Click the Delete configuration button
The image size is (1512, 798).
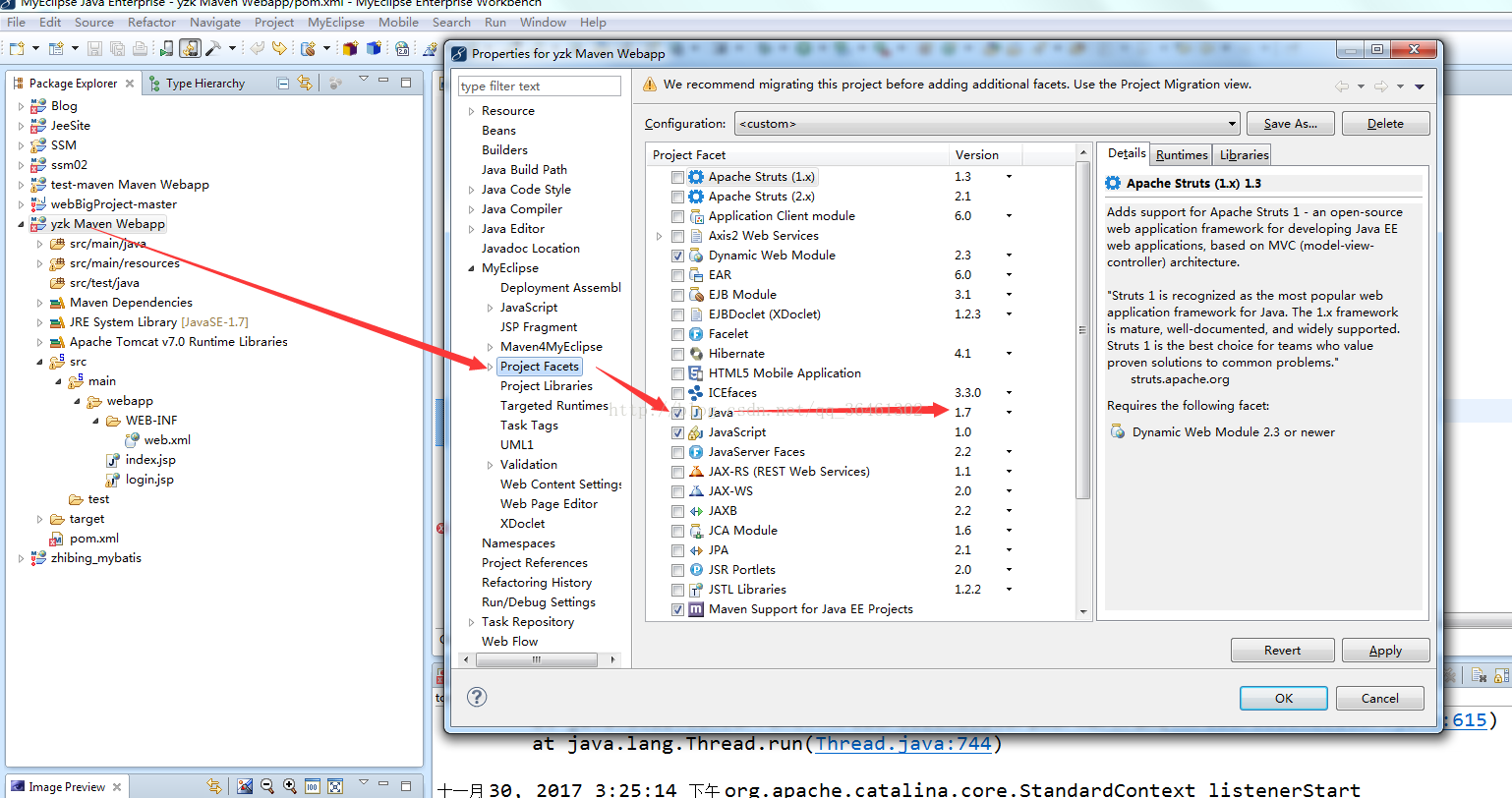1385,124
